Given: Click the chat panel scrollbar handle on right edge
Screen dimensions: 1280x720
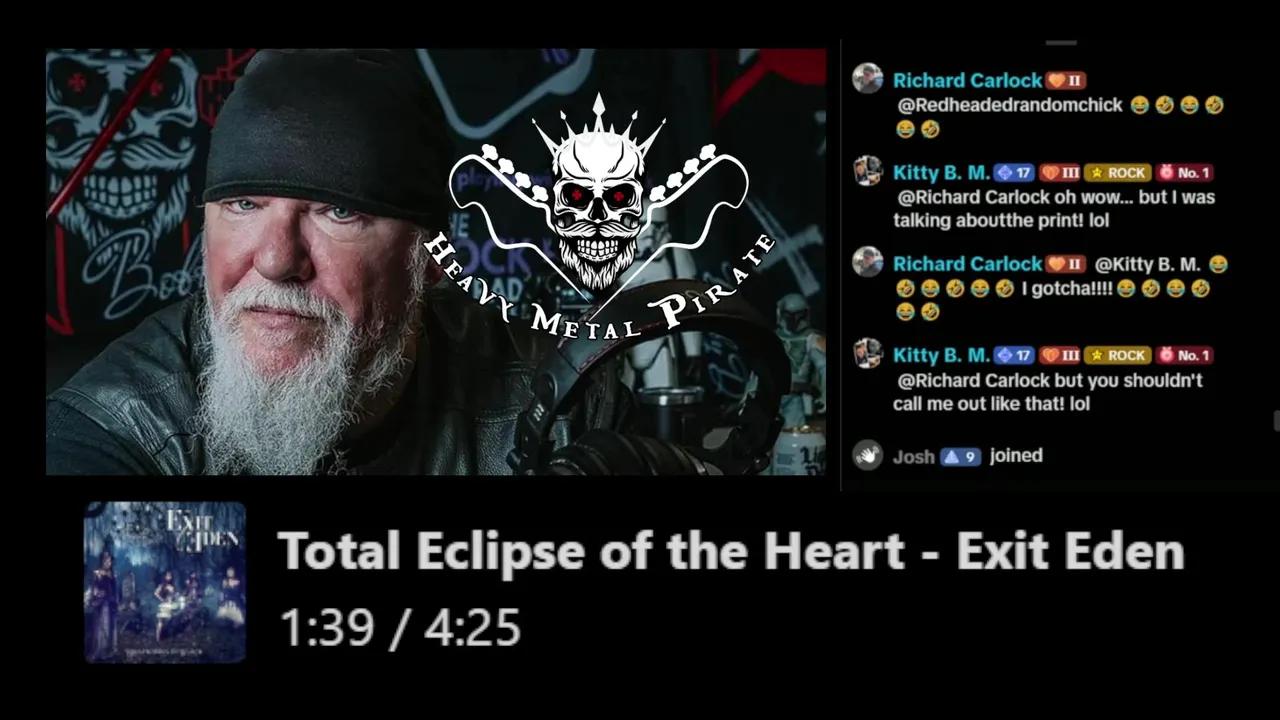Looking at the screenshot, I should (x=1276, y=421).
